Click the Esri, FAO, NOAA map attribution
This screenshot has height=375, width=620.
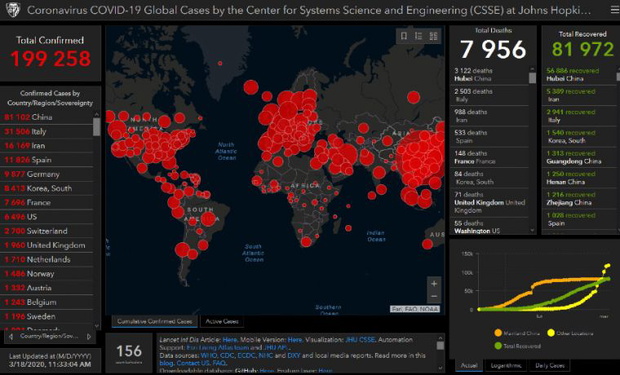pyautogui.click(x=415, y=309)
